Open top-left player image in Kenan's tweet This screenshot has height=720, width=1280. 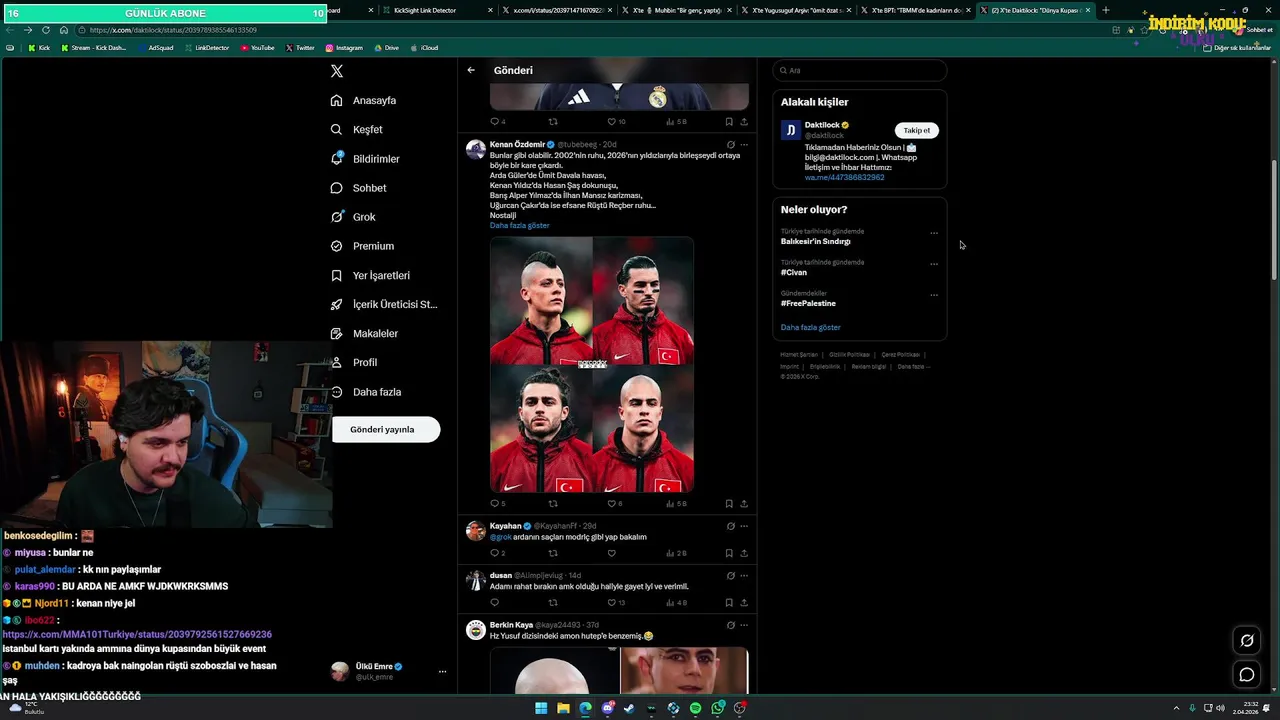click(x=541, y=300)
